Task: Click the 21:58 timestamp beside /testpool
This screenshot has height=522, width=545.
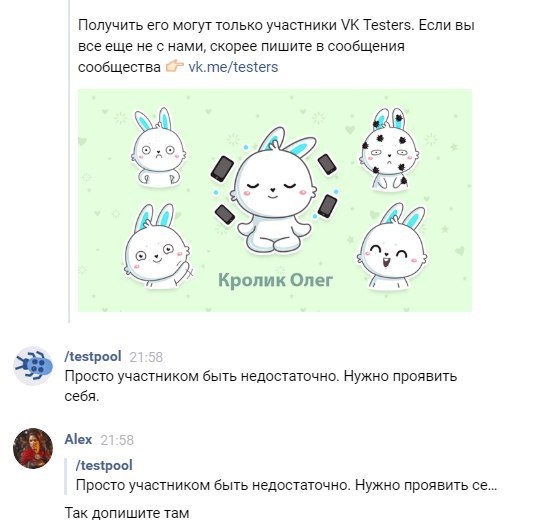Action: pyautogui.click(x=146, y=357)
